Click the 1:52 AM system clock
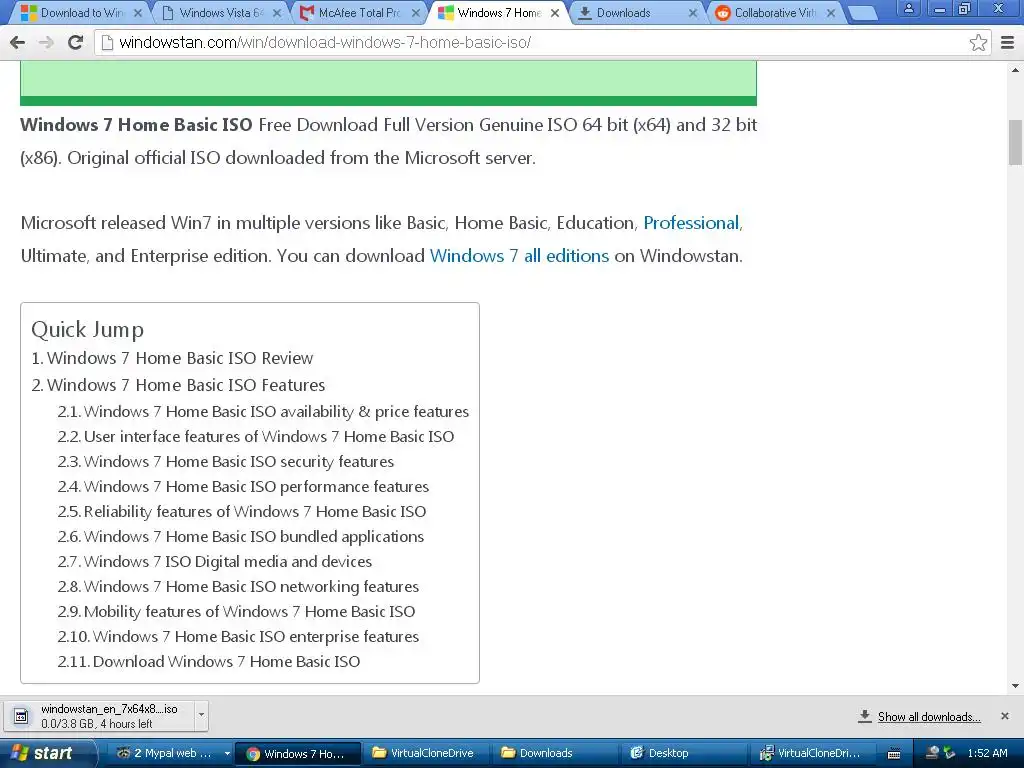This screenshot has width=1024, height=768. [x=987, y=754]
